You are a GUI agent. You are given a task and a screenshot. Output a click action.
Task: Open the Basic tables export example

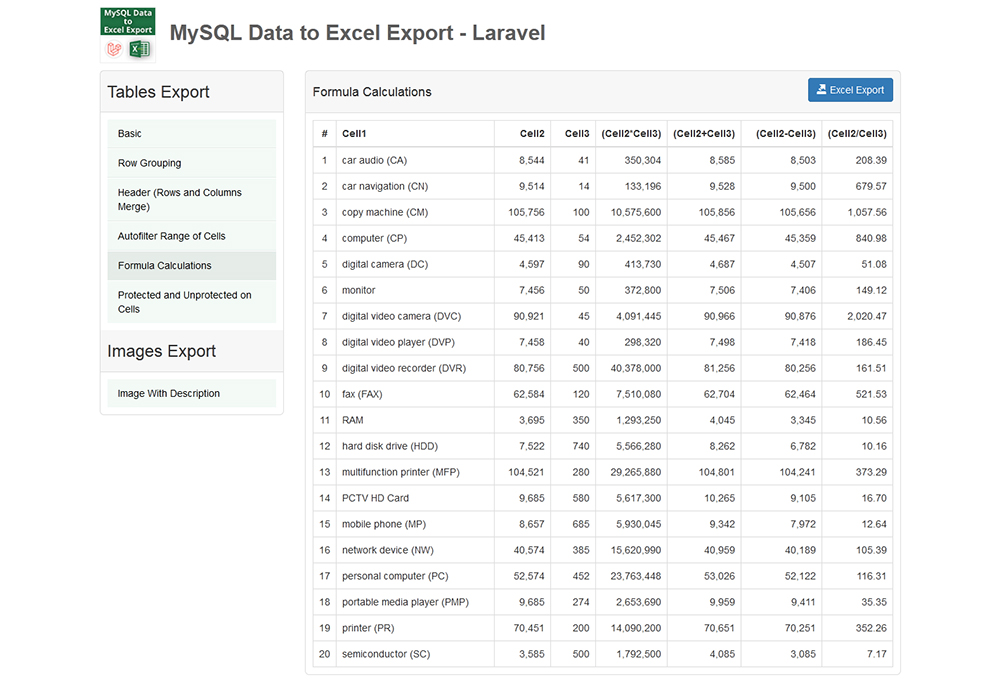coord(130,133)
